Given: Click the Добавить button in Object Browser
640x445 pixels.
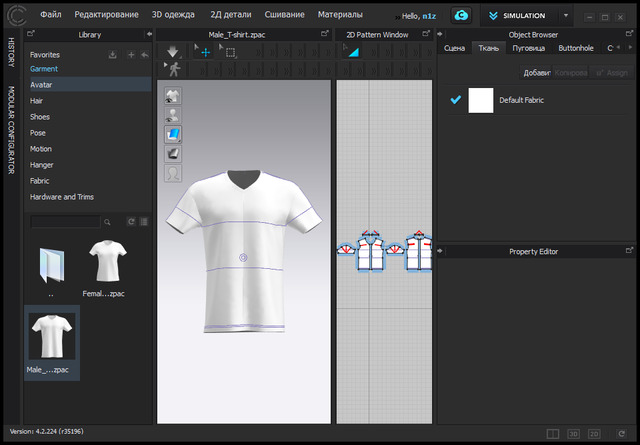Looking at the screenshot, I should click(538, 73).
